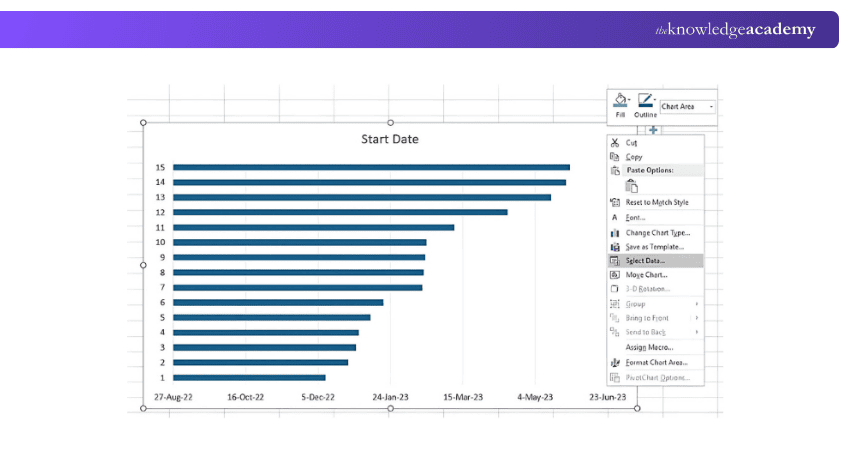The width and height of the screenshot is (850, 450).
Task: Click the 27-Aug-22 axis label
Action: pos(173,397)
